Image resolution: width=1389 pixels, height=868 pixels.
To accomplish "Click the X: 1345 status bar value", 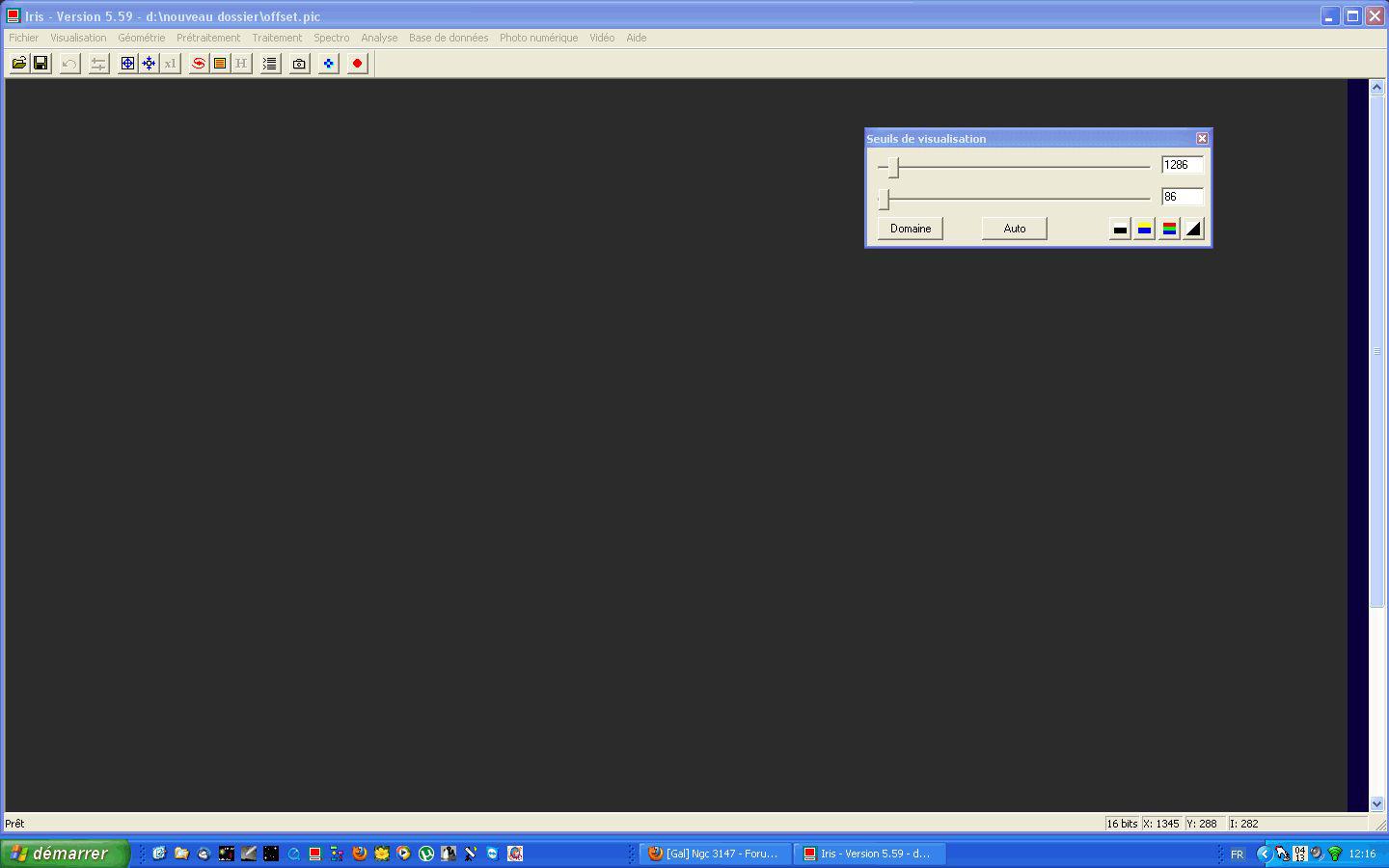I will [1161, 824].
